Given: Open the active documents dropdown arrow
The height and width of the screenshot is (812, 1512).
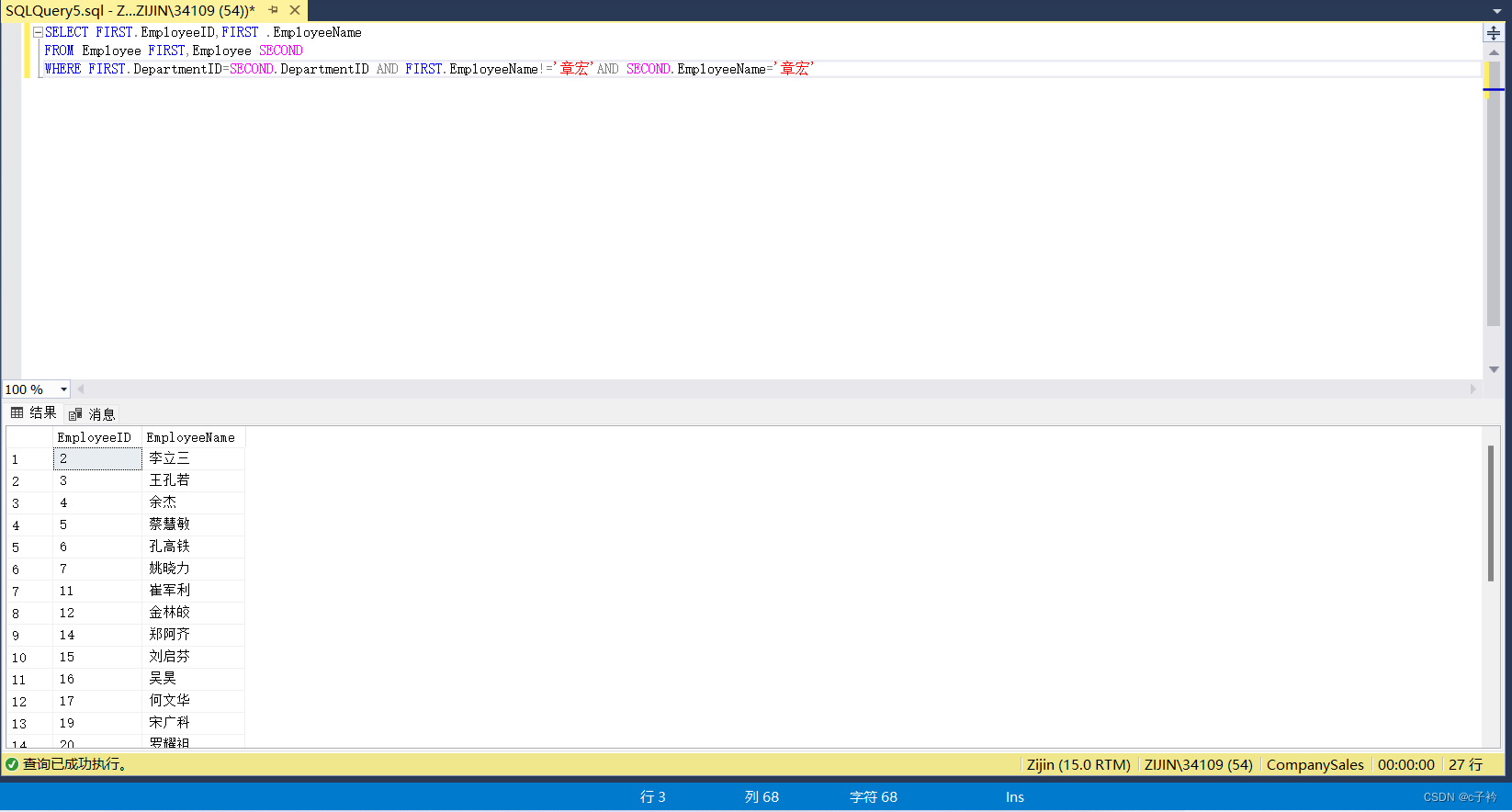Looking at the screenshot, I should click(1497, 11).
